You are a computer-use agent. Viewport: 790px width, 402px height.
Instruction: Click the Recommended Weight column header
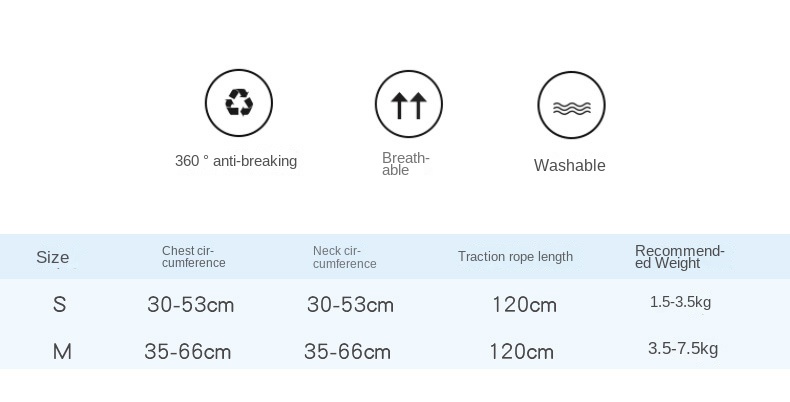click(680, 257)
